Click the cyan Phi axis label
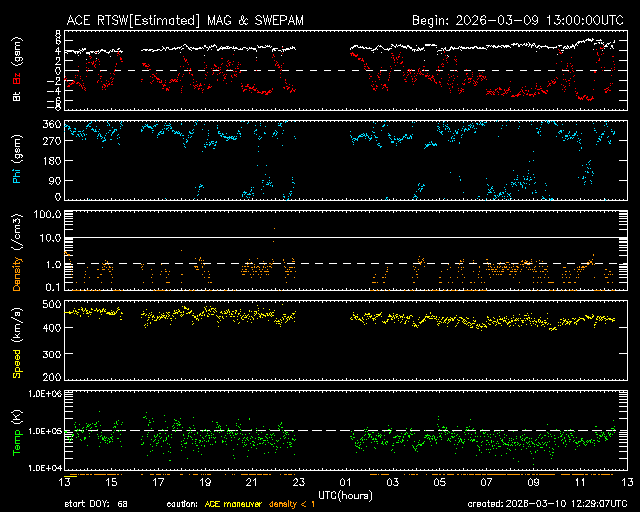Screen dimensions: 640x512 [x=17, y=174]
